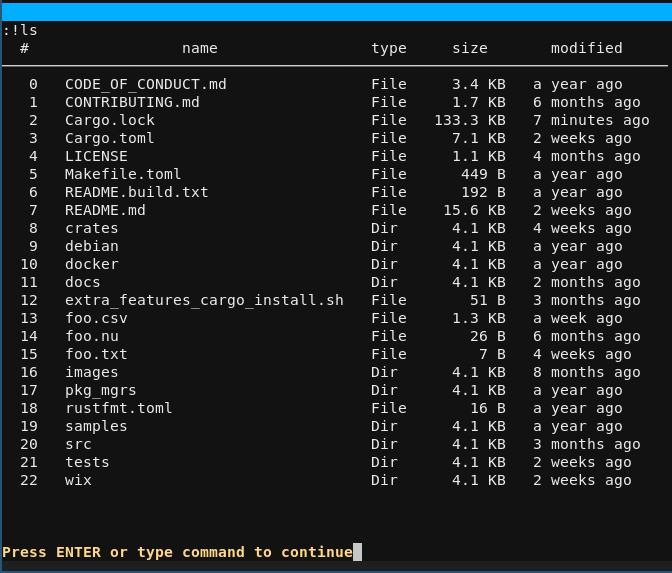Click the Cargo.lock file name
Viewport: 672px width, 573px height.
(x=110, y=120)
